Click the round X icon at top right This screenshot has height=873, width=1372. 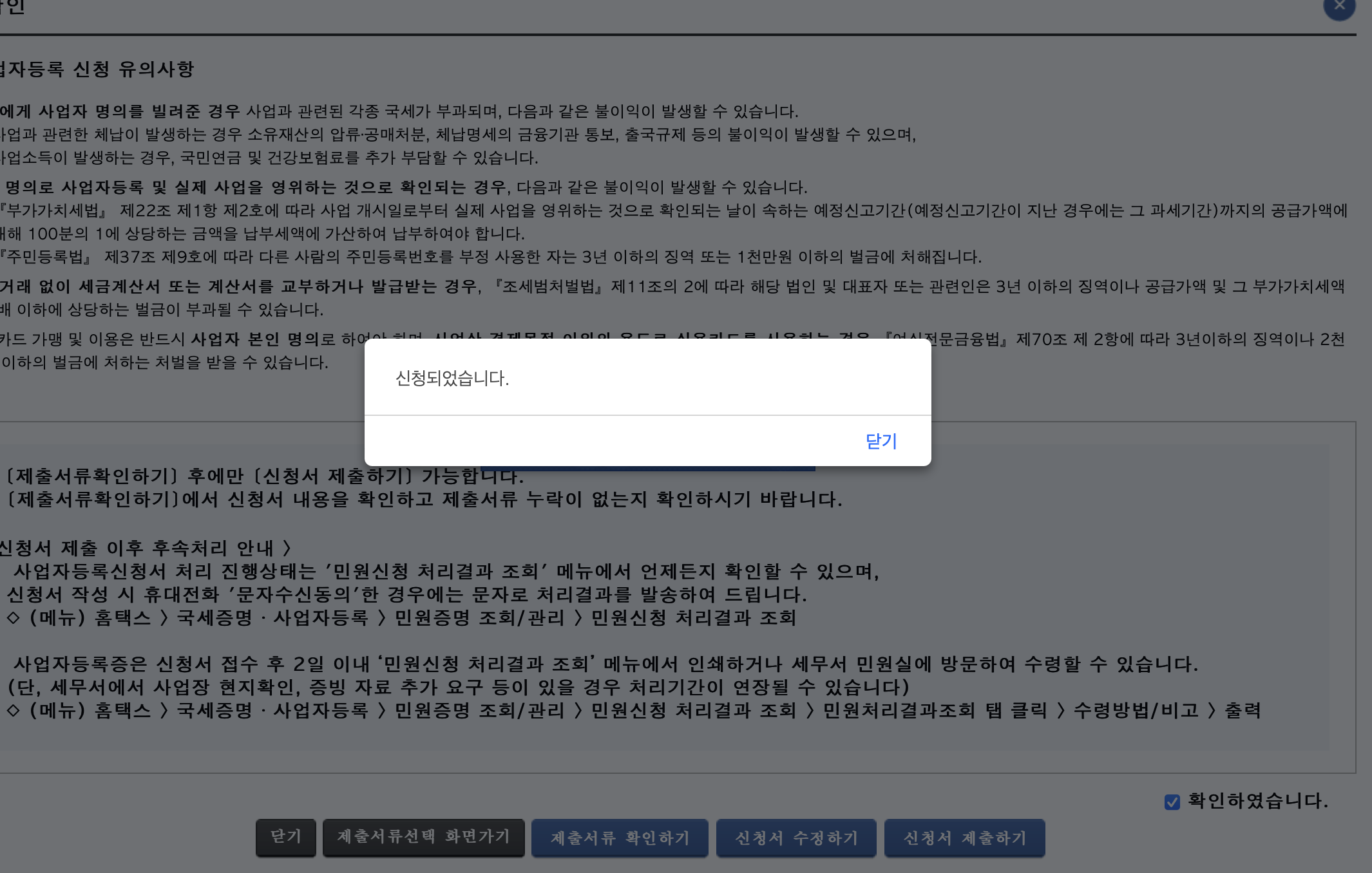point(1339,6)
